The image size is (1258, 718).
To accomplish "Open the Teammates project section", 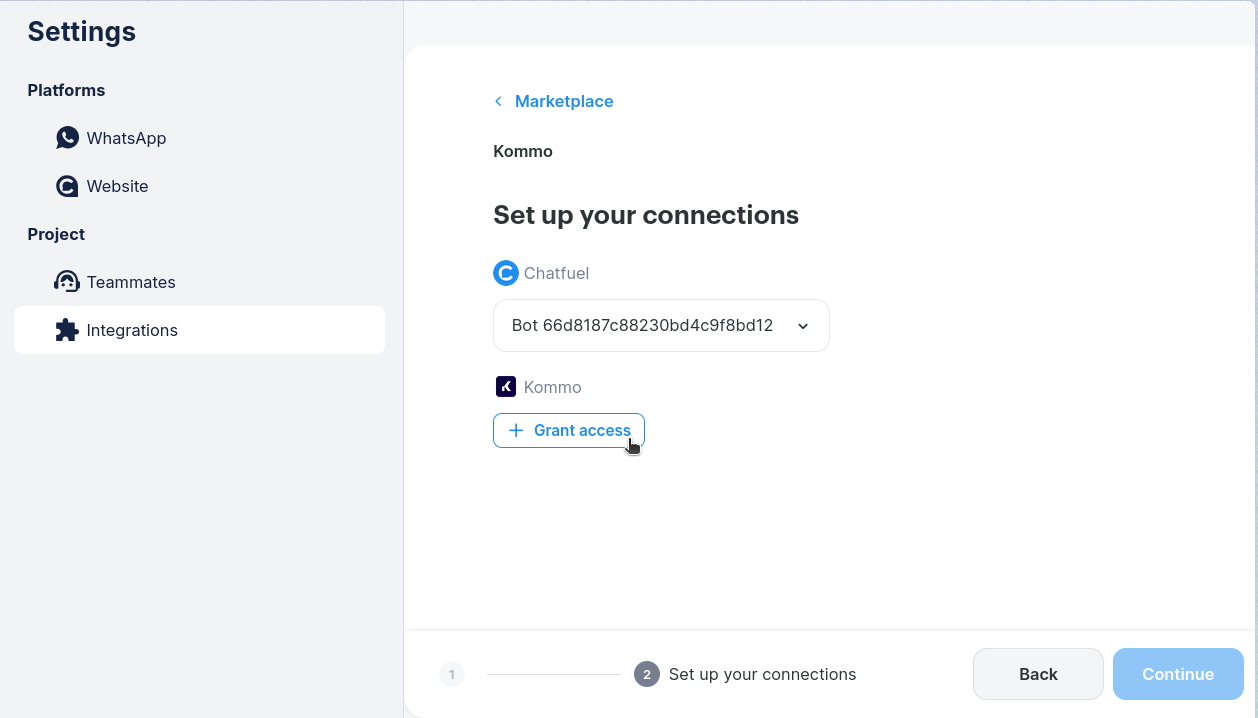I will [x=131, y=282].
